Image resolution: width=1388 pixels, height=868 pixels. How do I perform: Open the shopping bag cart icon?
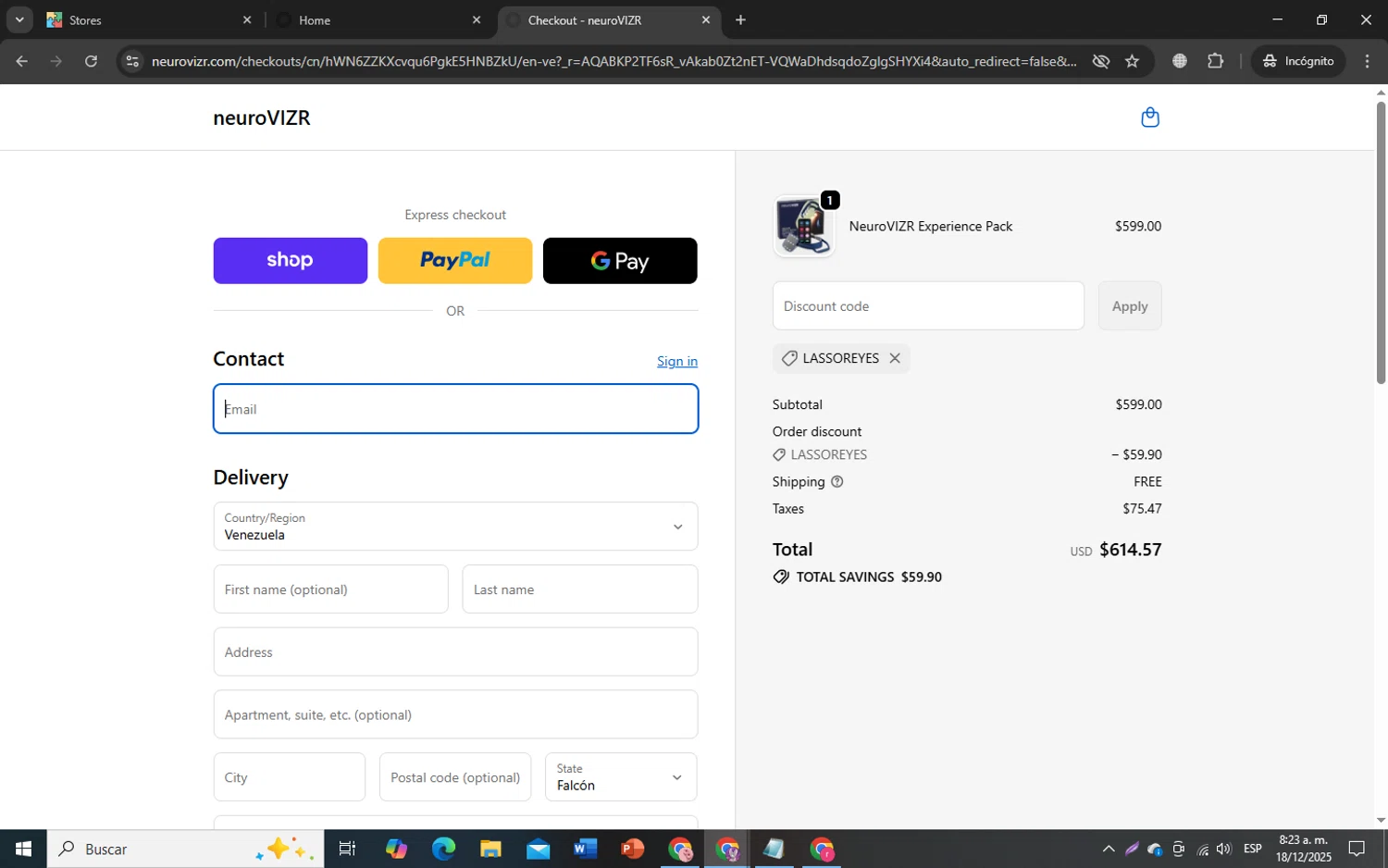[x=1150, y=118]
